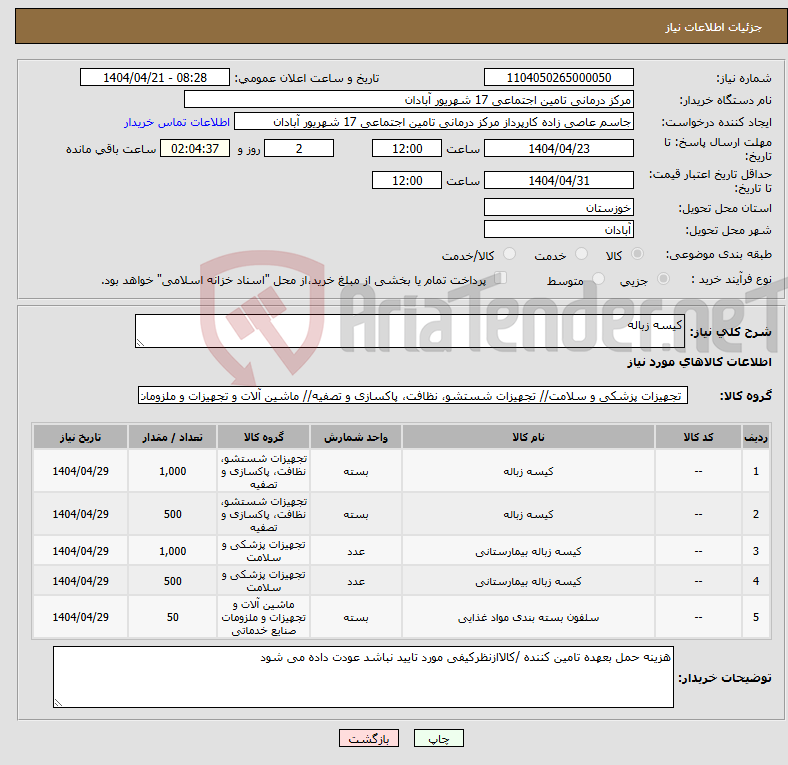This screenshot has height=765, width=788.
Task: Select the کالا radio button
Action: click(x=637, y=254)
